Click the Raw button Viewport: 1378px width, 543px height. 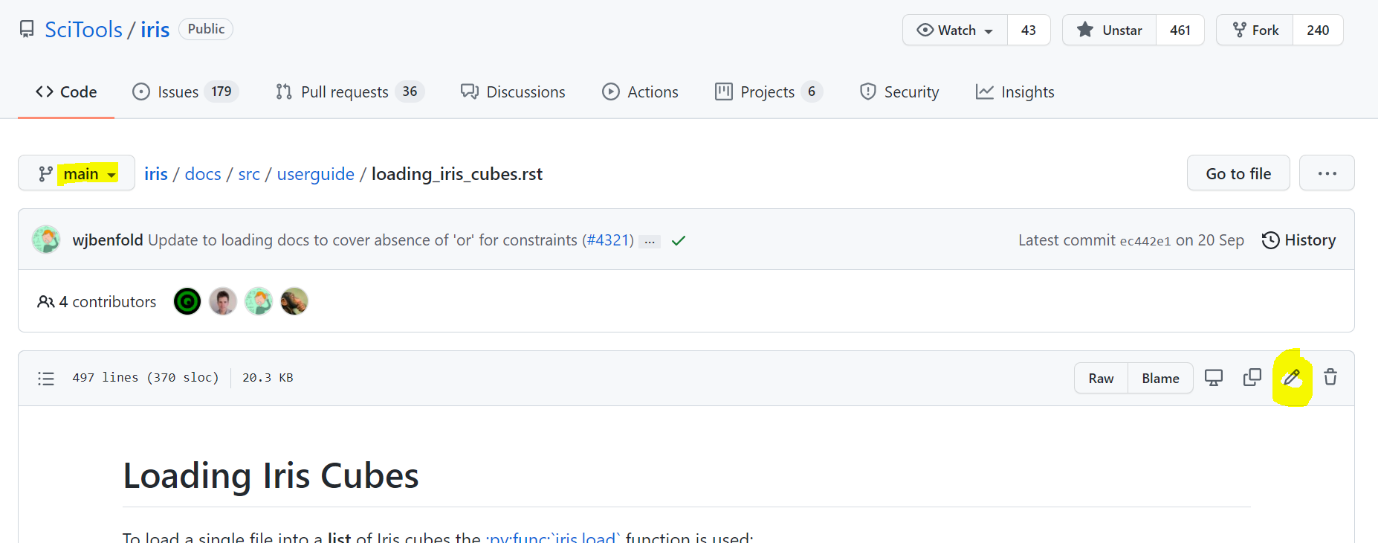[x=1101, y=378]
